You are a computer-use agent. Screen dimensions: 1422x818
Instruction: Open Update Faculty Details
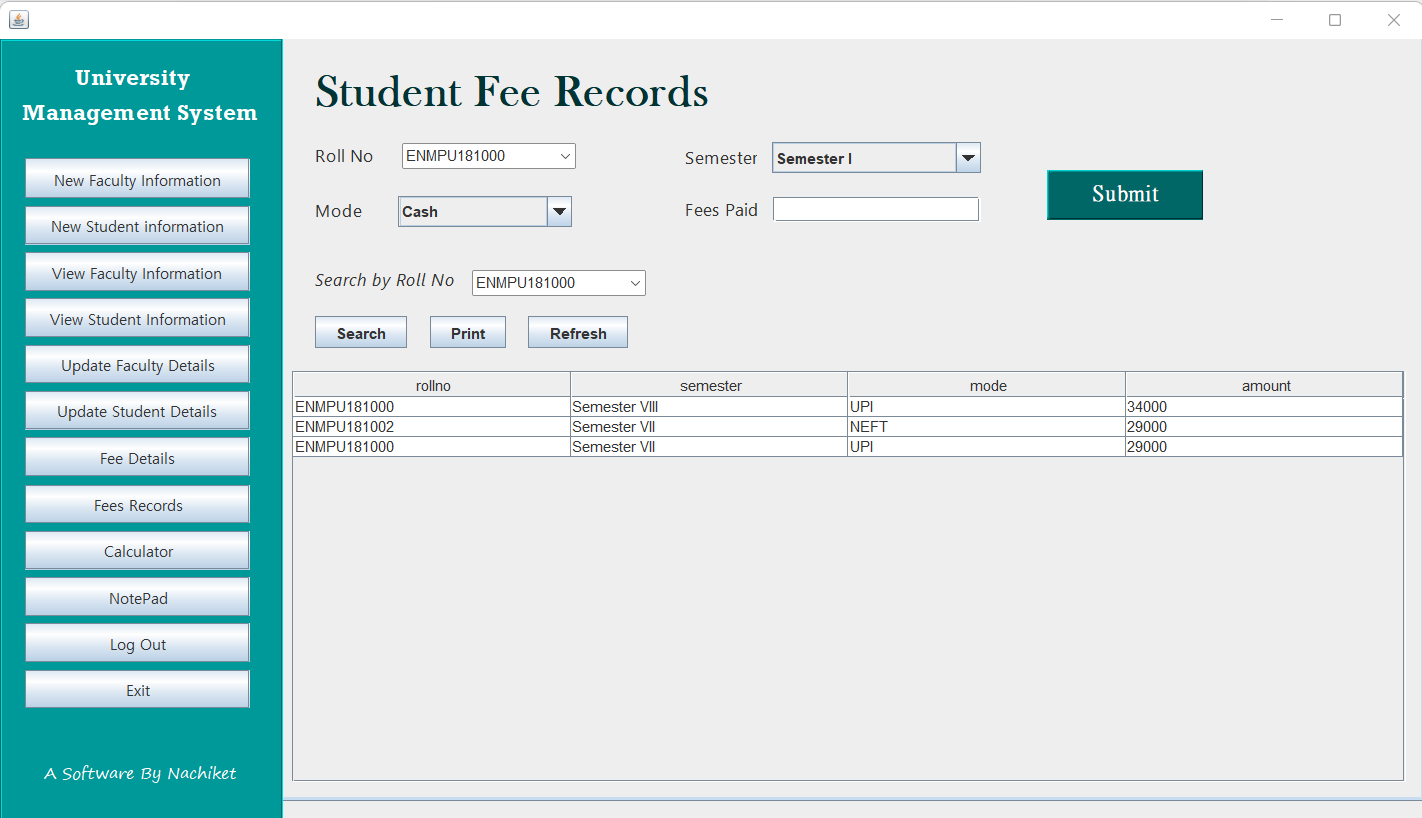pos(137,364)
